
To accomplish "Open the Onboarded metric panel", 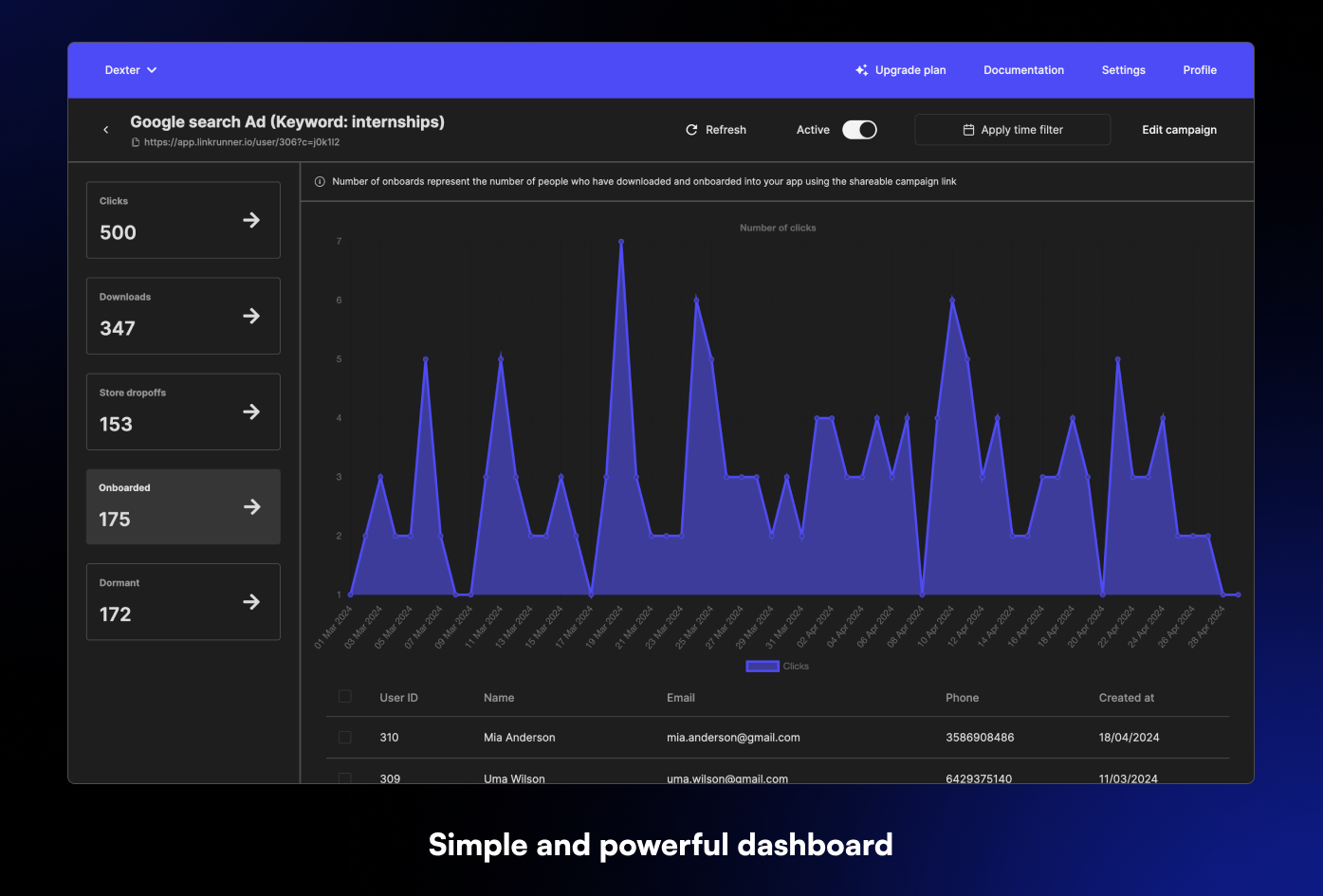I will tap(251, 506).
